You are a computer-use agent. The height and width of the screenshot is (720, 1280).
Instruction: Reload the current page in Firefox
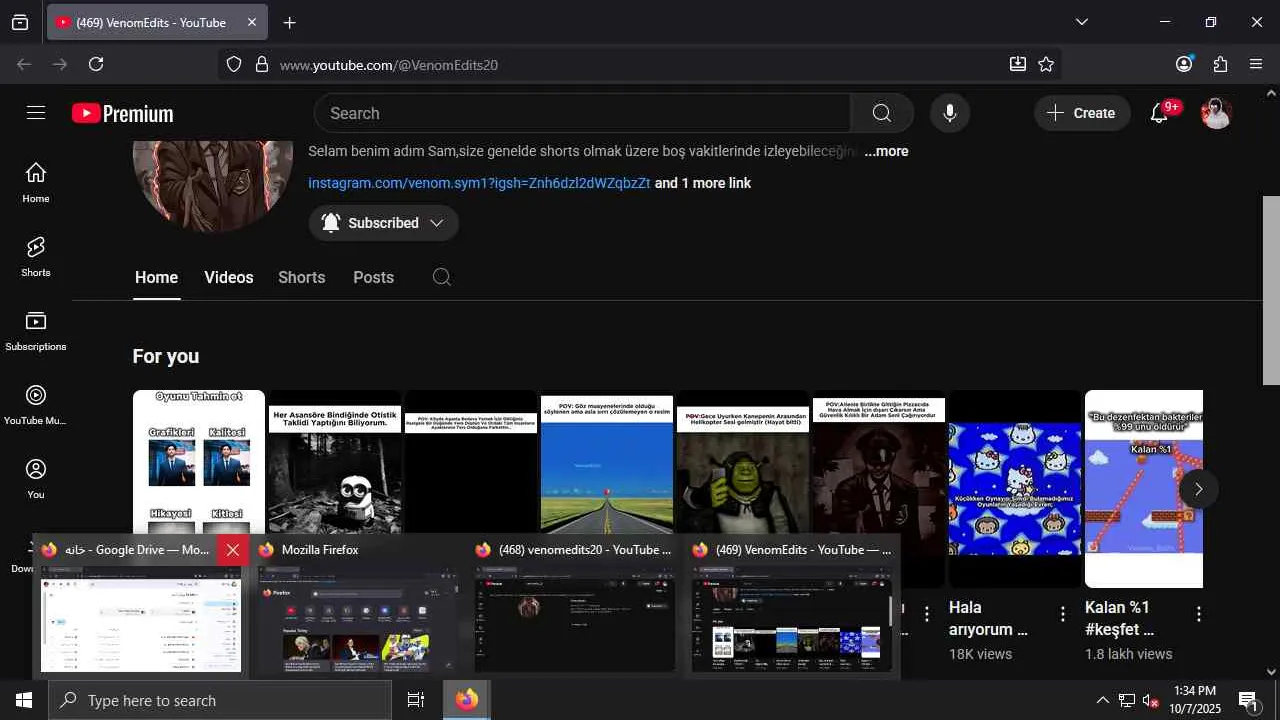pyautogui.click(x=96, y=64)
